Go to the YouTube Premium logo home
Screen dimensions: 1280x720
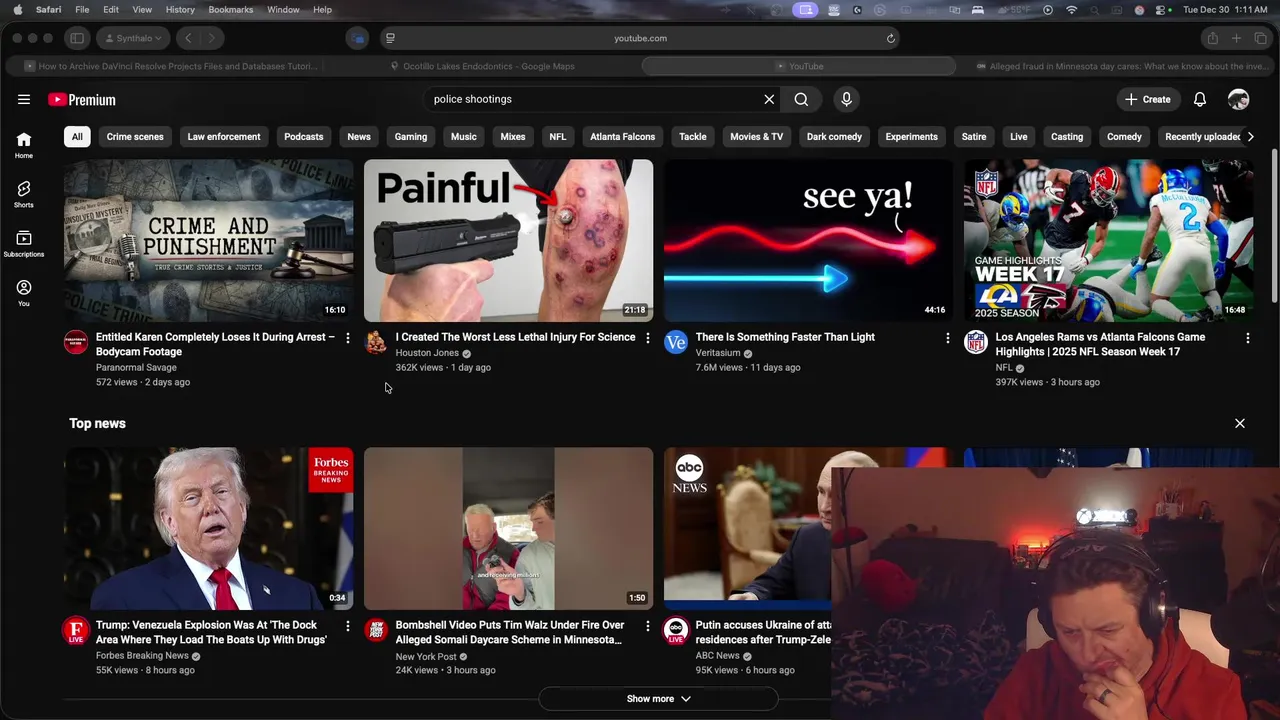coord(82,100)
